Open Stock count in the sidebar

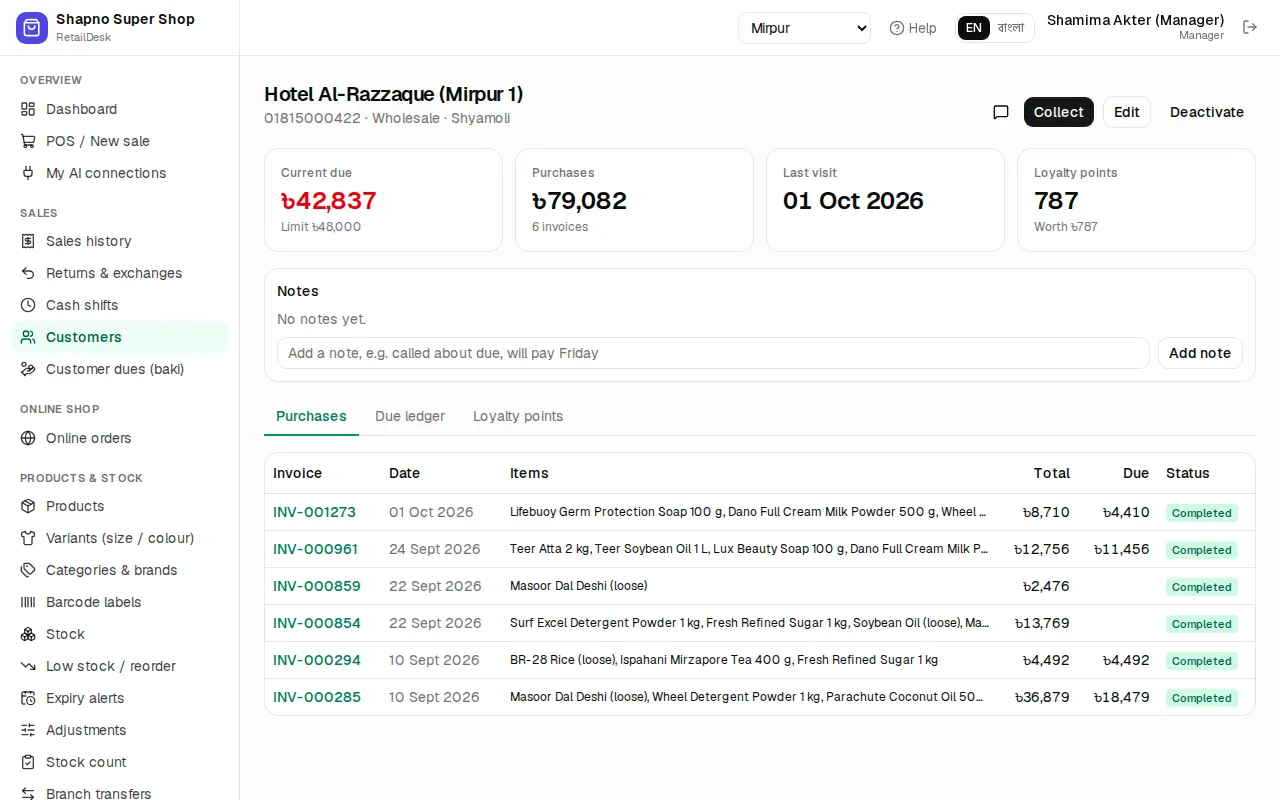pyautogui.click(x=120, y=762)
